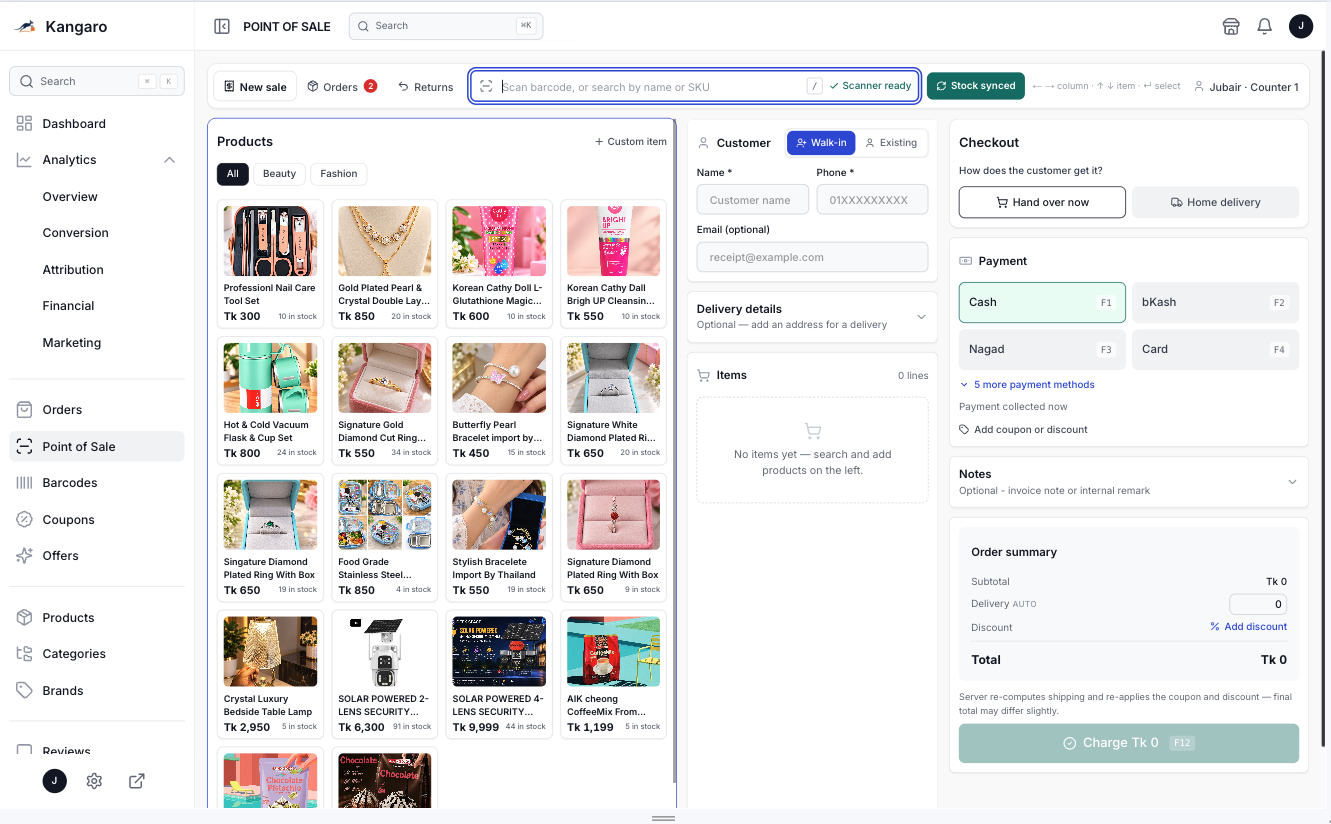The height and width of the screenshot is (824, 1331).
Task: Click the external link icon in sidebar footer
Action: 137,781
